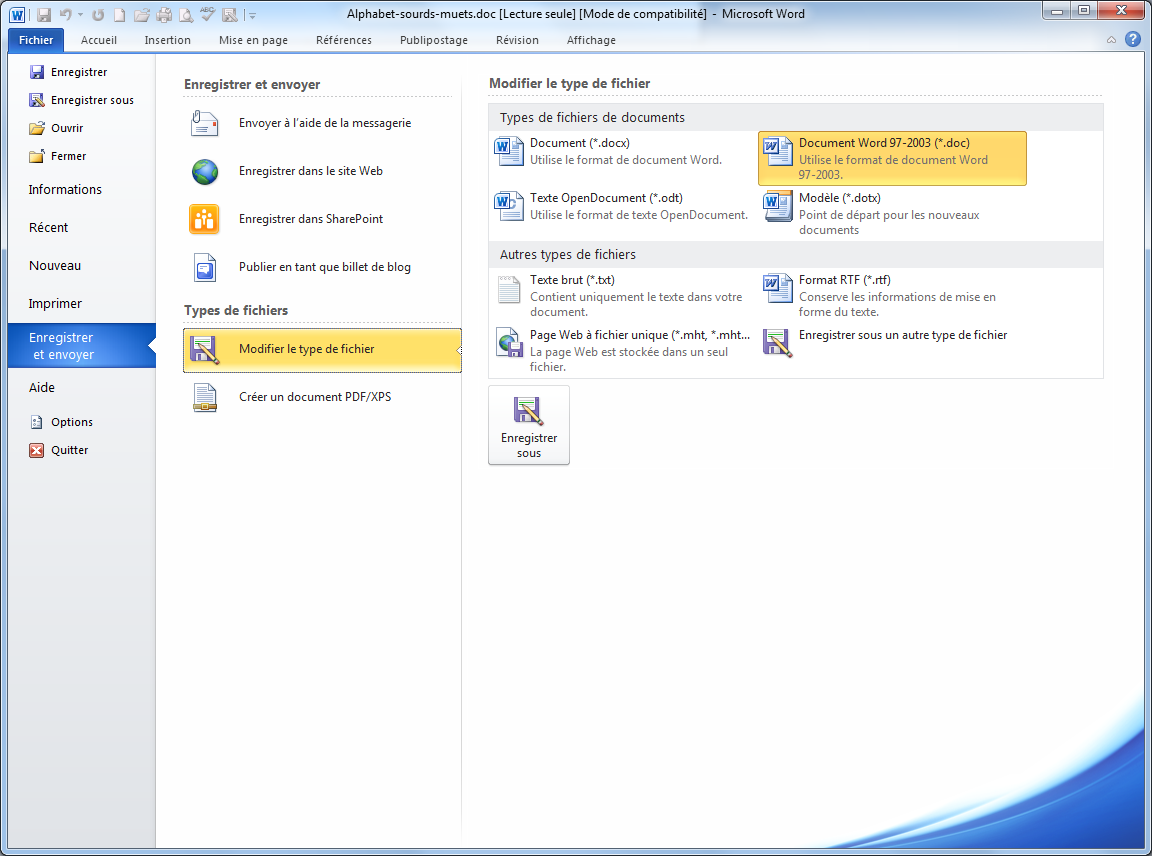Choose Envoyer à l'aide de la messagerie

coord(322,123)
